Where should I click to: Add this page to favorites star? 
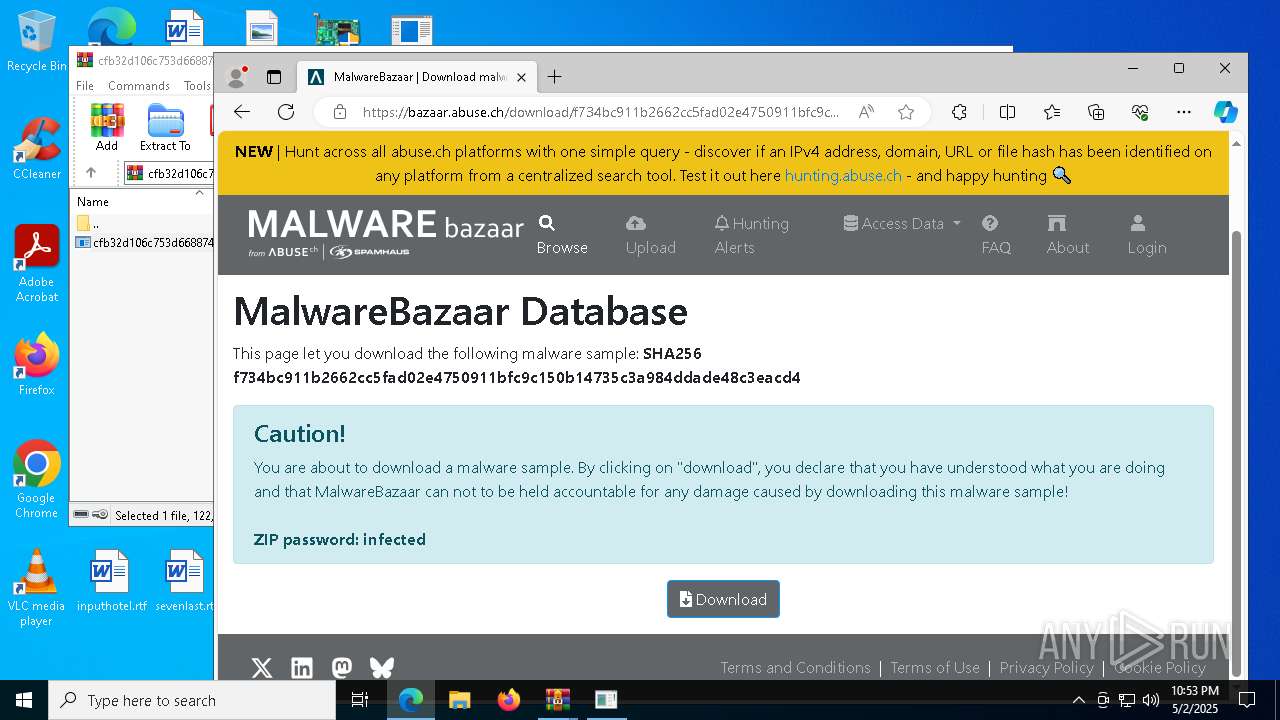[906, 112]
